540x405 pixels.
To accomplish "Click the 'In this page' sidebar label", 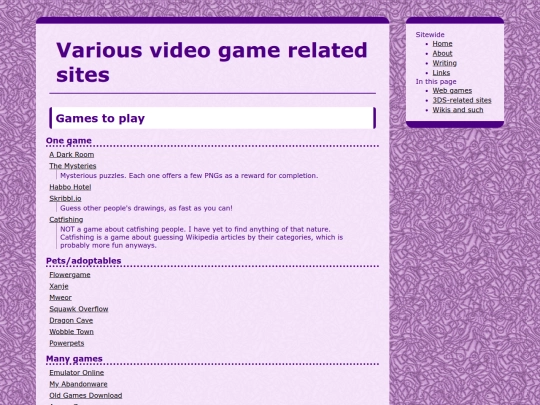I will pyautogui.click(x=436, y=82).
